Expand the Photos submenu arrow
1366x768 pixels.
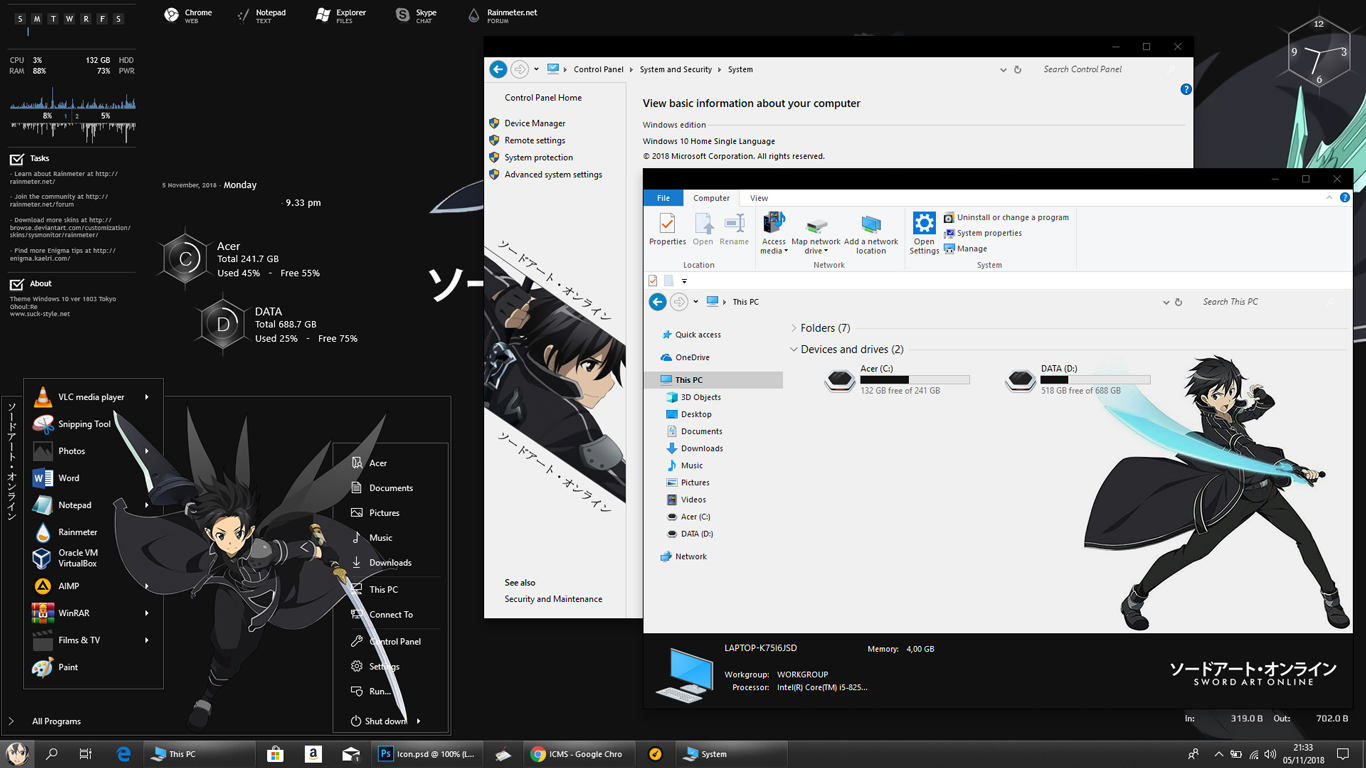(147, 451)
